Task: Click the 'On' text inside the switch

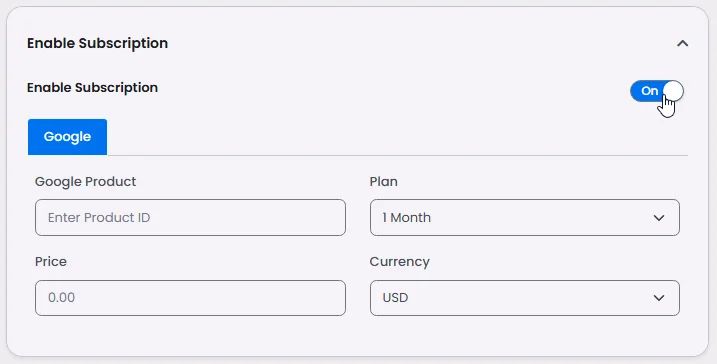Action: pyautogui.click(x=649, y=91)
